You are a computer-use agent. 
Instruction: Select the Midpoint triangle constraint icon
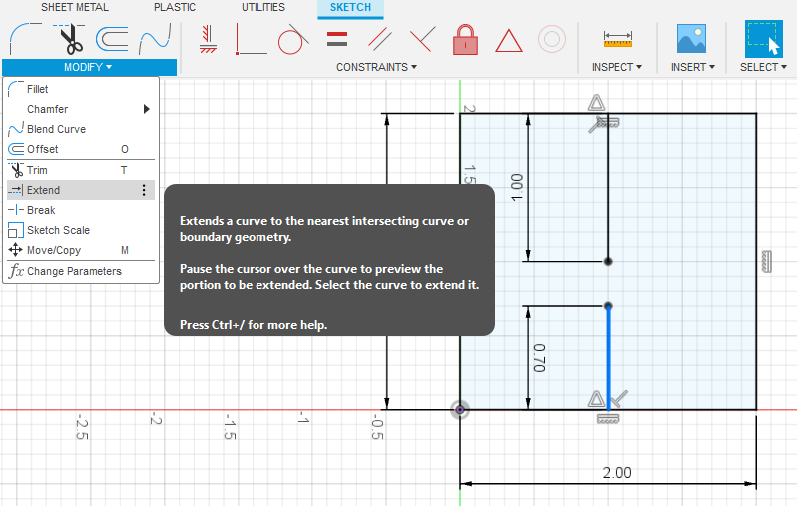coord(509,40)
